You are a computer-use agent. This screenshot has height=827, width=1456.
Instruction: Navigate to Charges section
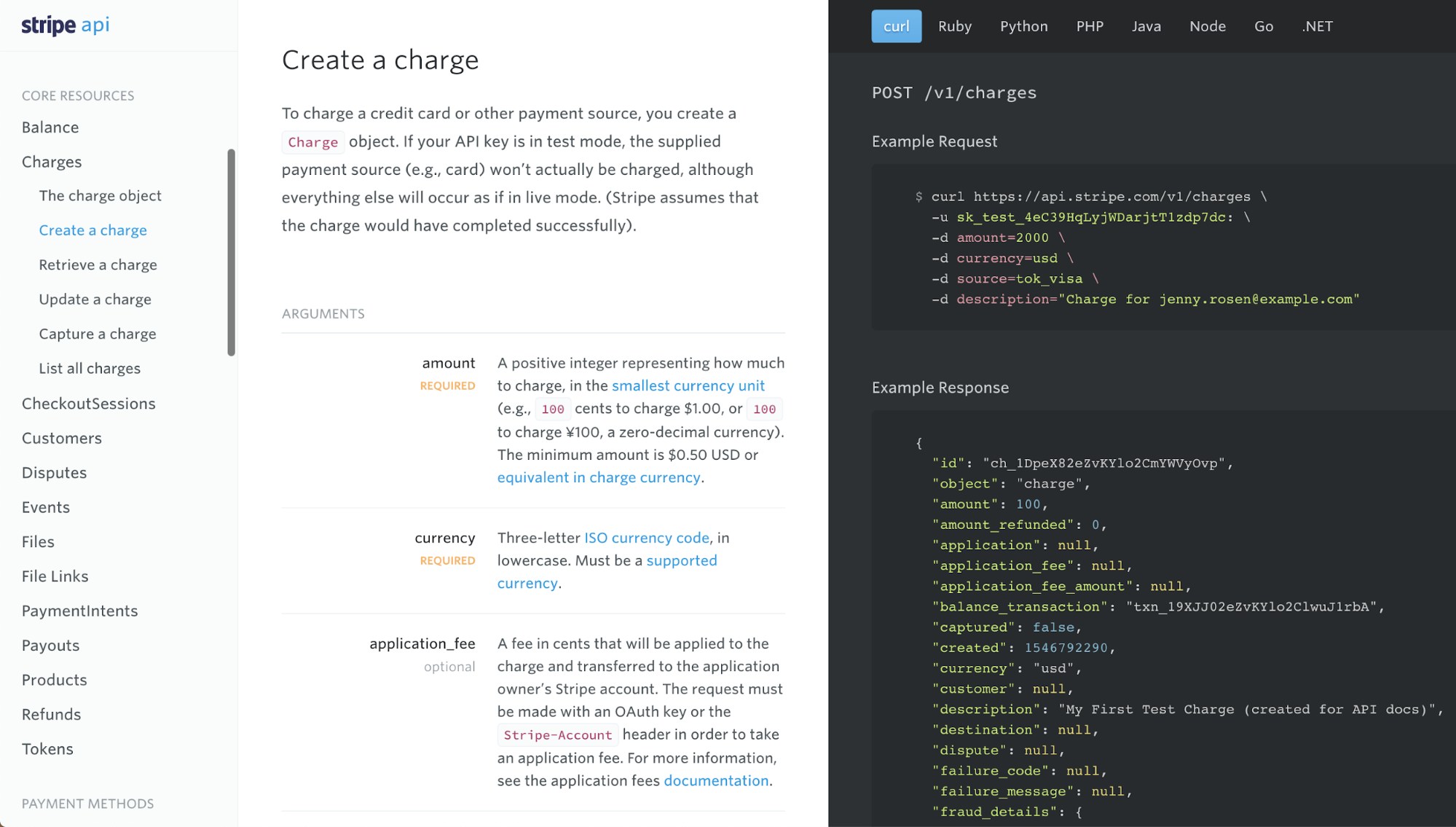tap(51, 162)
